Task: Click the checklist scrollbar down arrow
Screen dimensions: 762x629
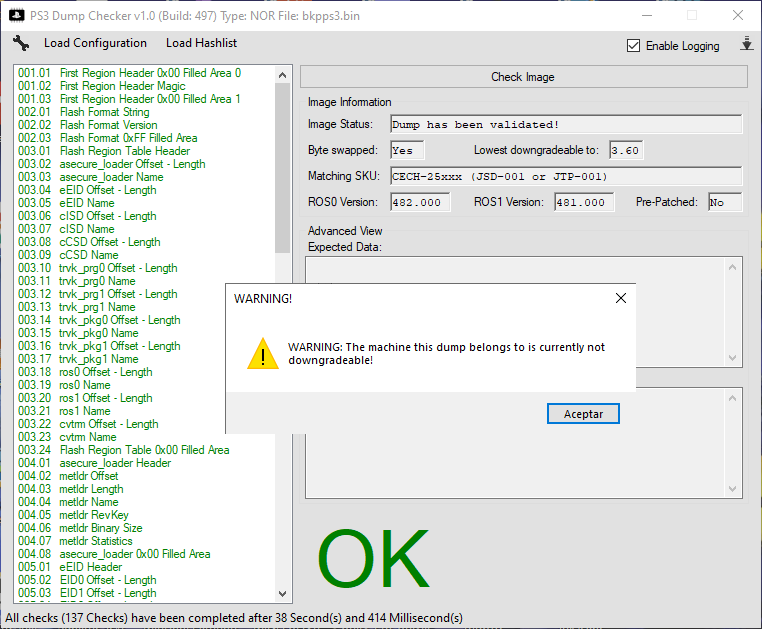Action: [x=282, y=594]
